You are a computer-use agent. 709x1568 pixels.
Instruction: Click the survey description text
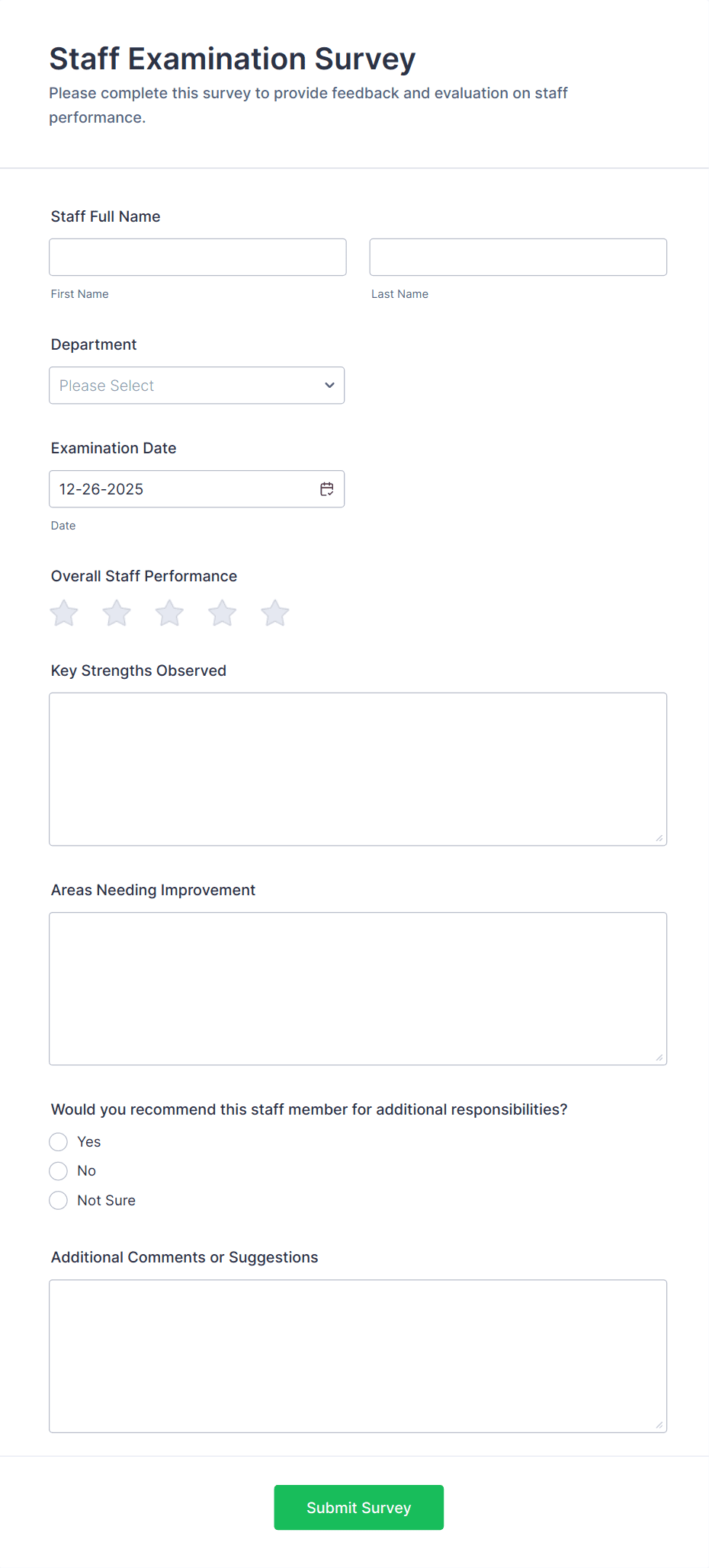[x=308, y=104]
